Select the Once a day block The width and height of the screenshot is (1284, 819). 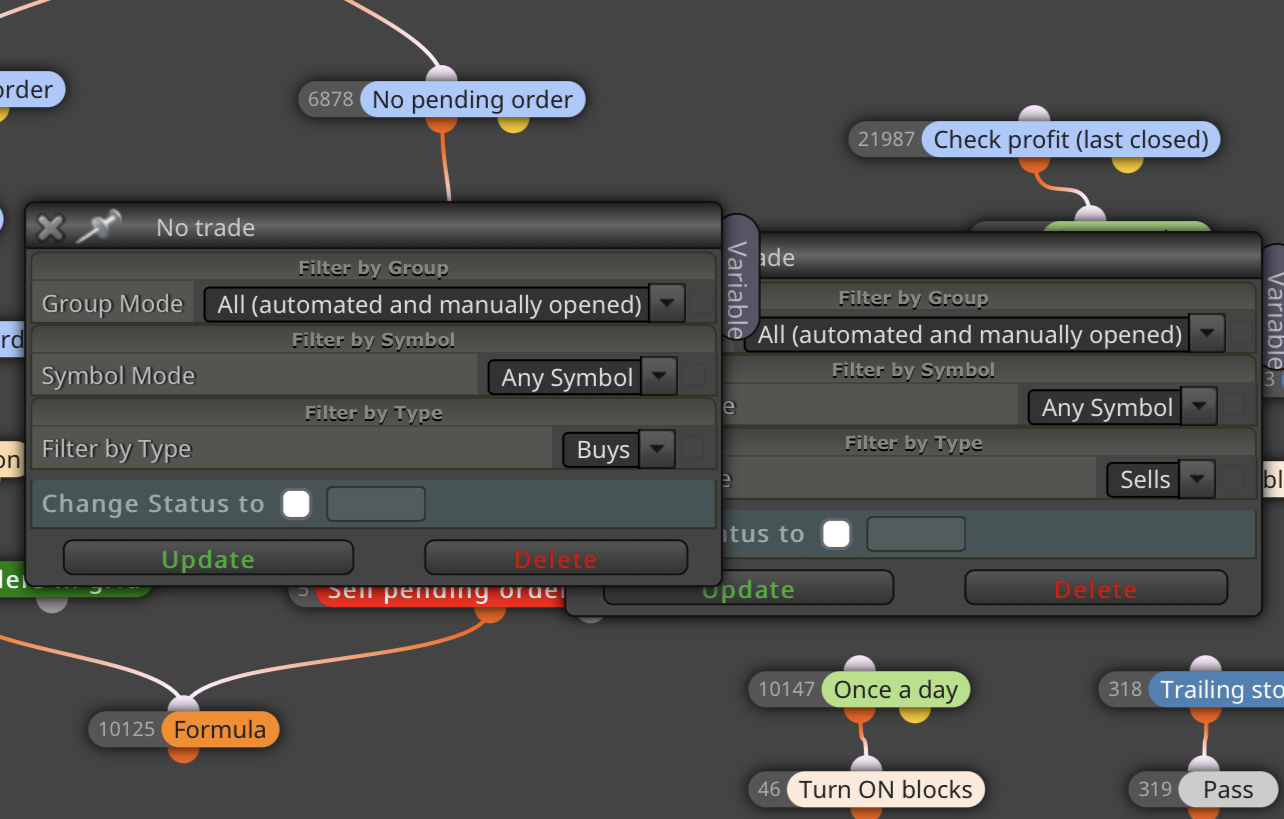(x=896, y=689)
